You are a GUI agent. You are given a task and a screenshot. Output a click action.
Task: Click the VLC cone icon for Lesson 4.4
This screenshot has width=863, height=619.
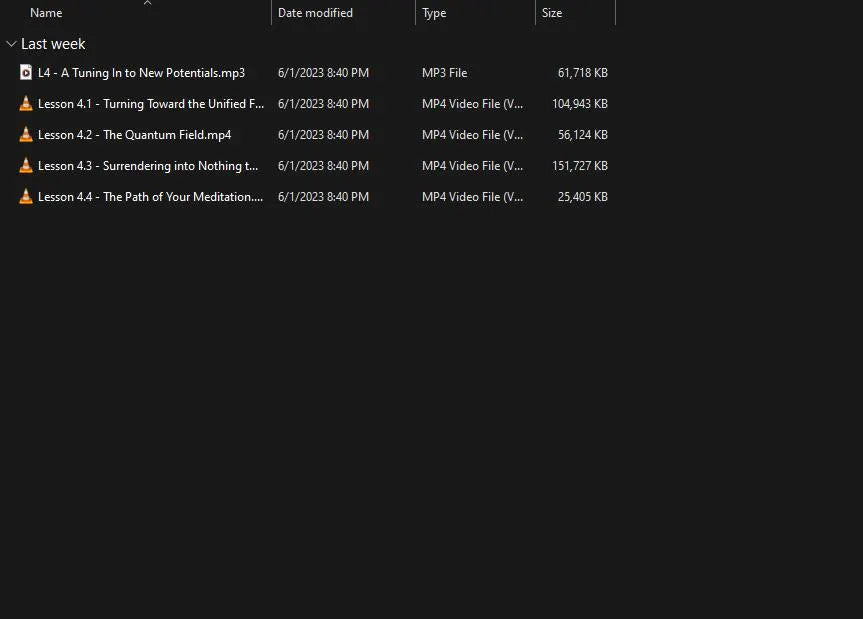tap(26, 197)
